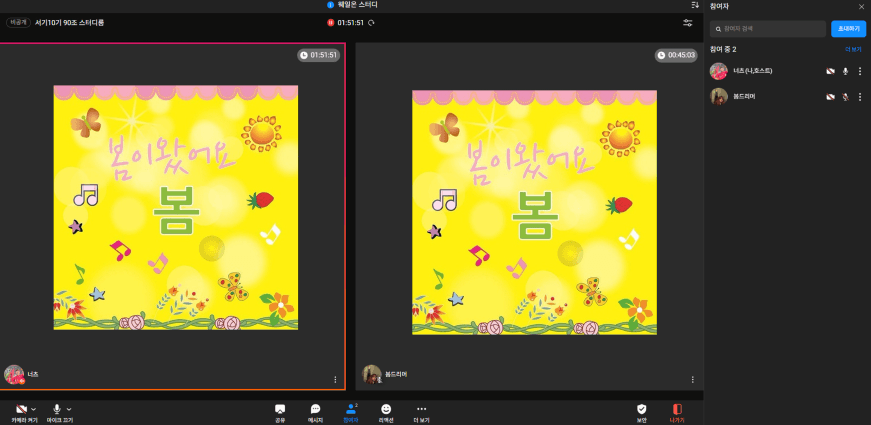Click info icon beside 웨일온 스터디 title
The height and width of the screenshot is (425, 871).
tap(331, 5)
